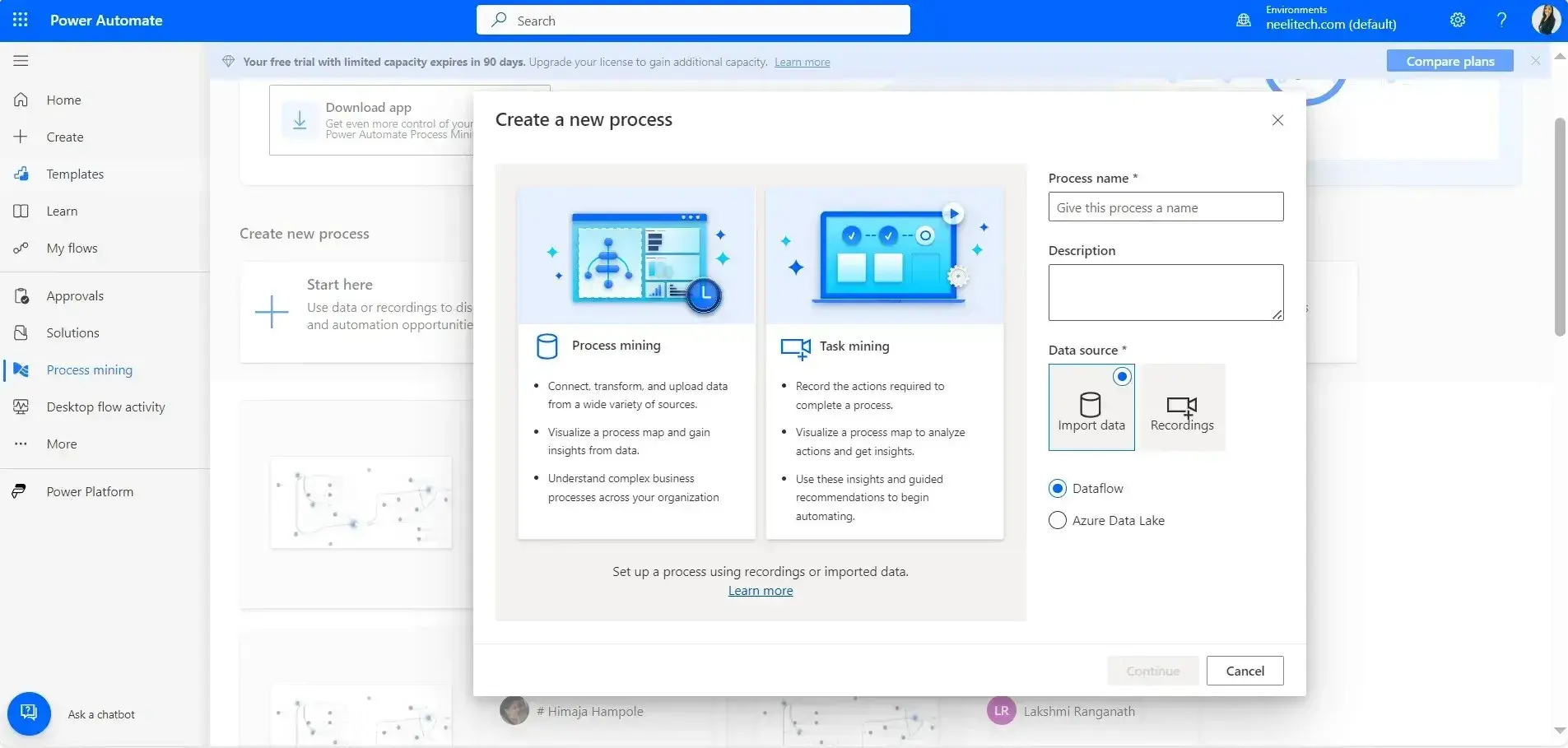Click the diamond icon in trial banner
1568x748 pixels.
point(229,62)
